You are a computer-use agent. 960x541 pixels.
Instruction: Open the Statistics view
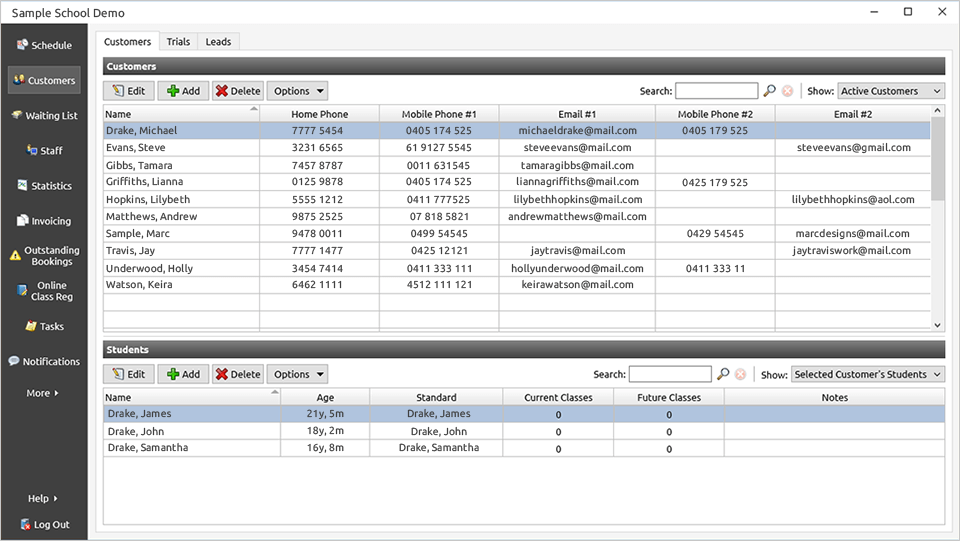(x=44, y=186)
